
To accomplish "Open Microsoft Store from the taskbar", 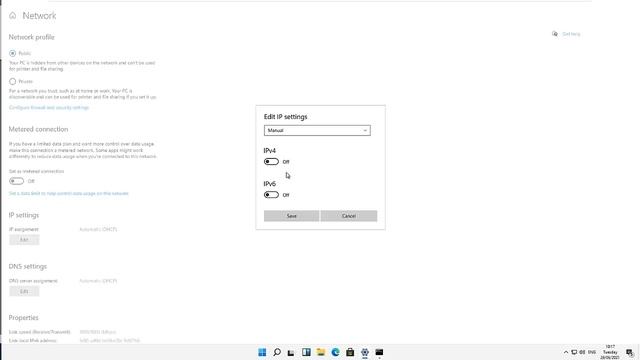I will pos(350,352).
